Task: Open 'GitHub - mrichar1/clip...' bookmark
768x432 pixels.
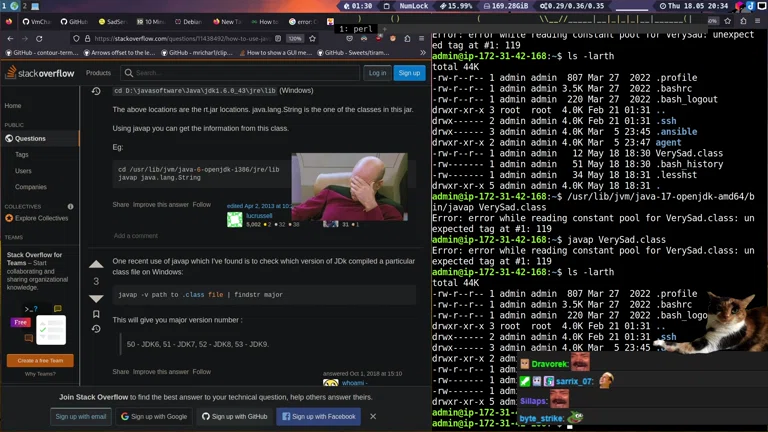Action: [x=197, y=52]
